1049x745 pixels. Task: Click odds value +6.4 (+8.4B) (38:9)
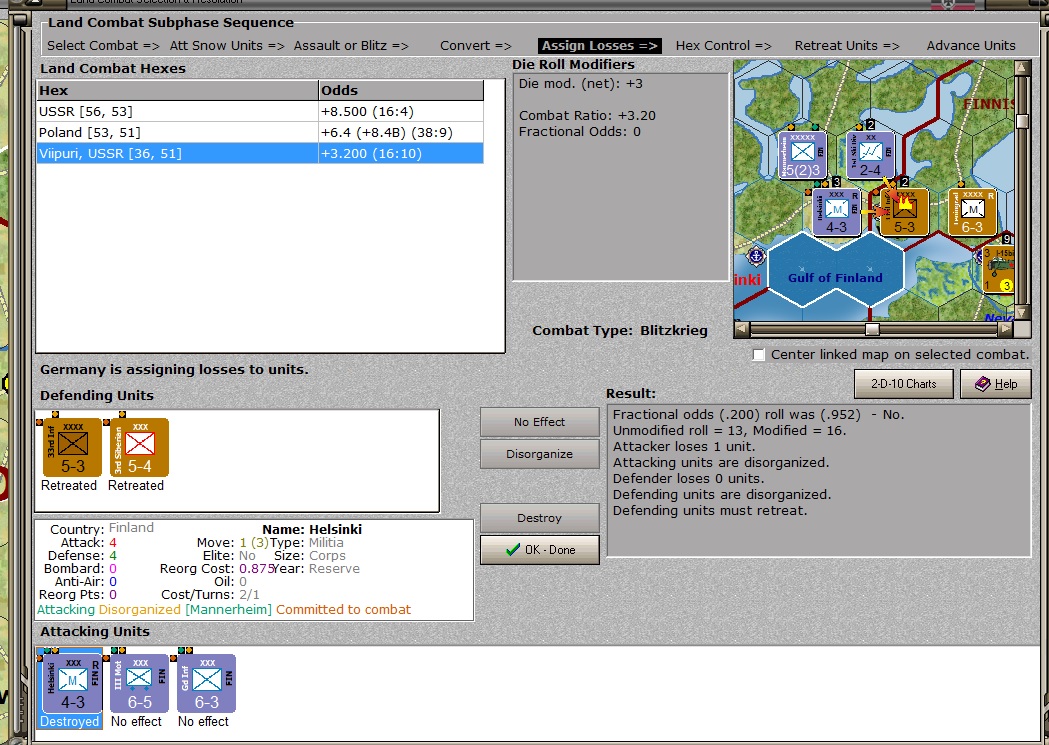click(387, 132)
